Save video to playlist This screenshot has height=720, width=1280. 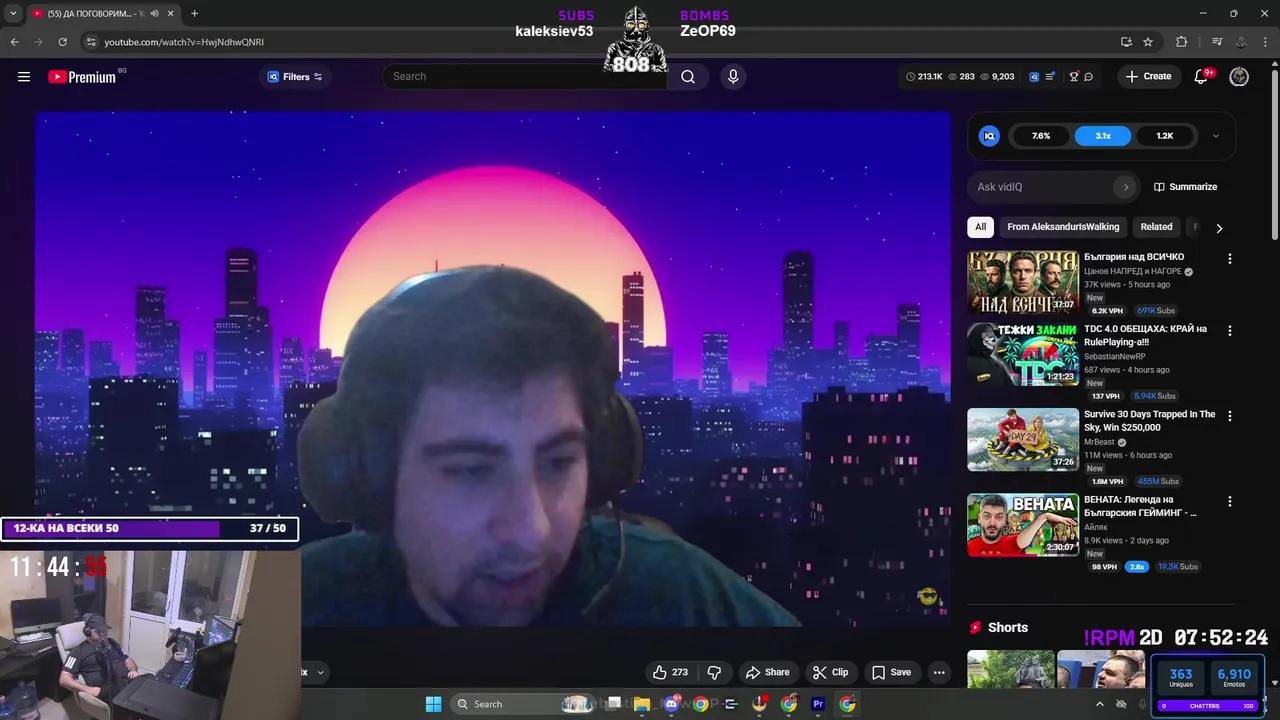pos(891,672)
